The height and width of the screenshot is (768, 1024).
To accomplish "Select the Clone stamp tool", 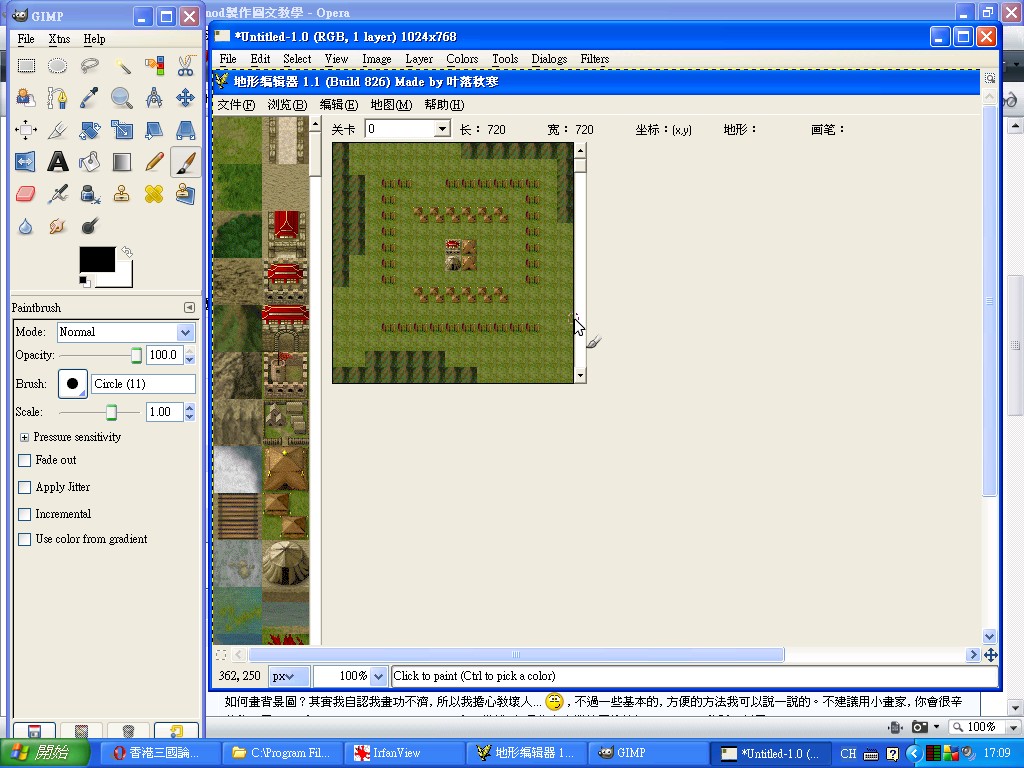I will click(x=121, y=194).
